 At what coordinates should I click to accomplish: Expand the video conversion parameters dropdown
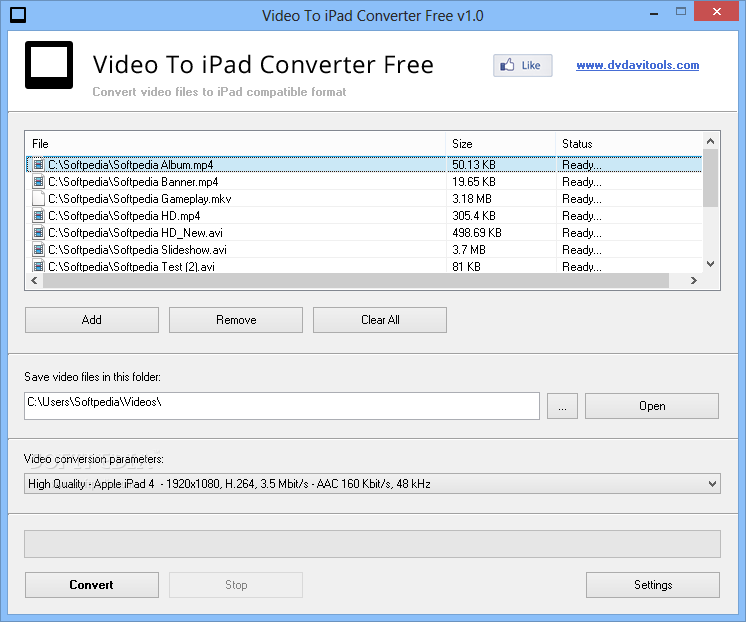click(x=712, y=484)
